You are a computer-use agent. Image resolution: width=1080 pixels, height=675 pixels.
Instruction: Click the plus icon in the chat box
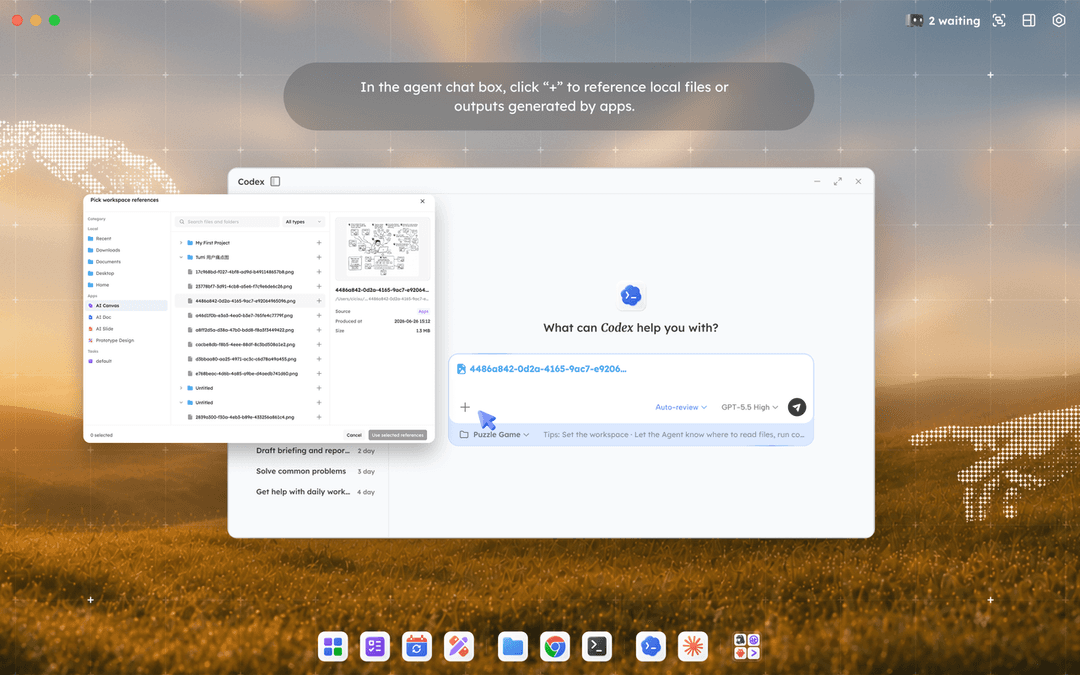tap(465, 407)
